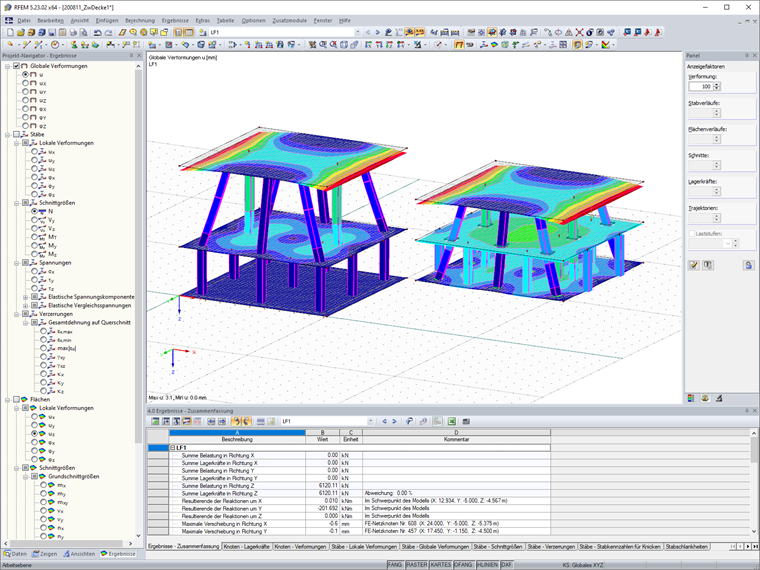
Task: Click the highlighted table view icon in main toolbar
Action: [x=178, y=32]
